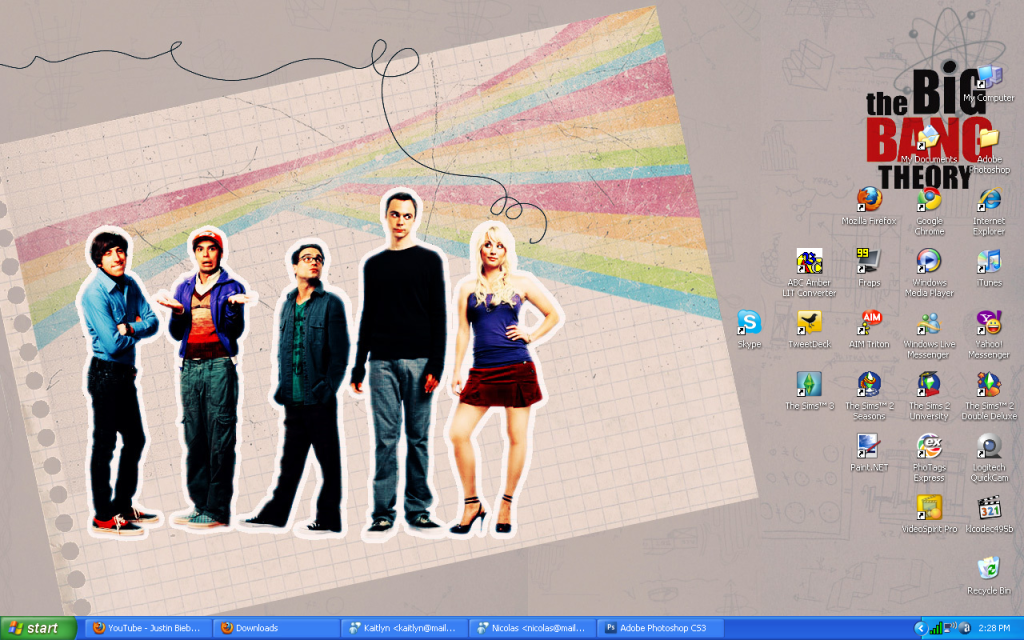Screen dimensions: 1024x640
Task: Select the Paint.NET desktop icon
Action: (869, 452)
